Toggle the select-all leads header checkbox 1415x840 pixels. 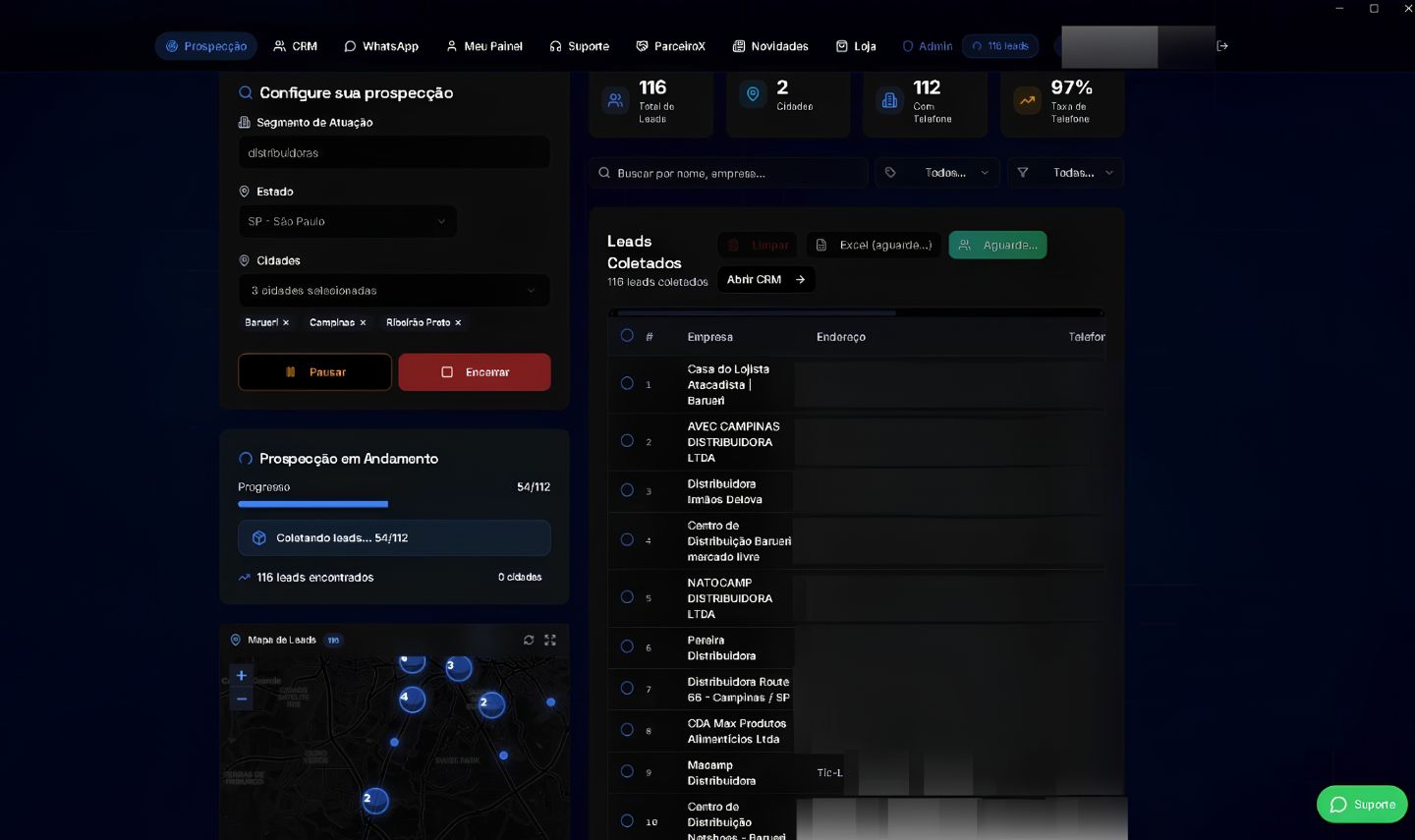627,336
